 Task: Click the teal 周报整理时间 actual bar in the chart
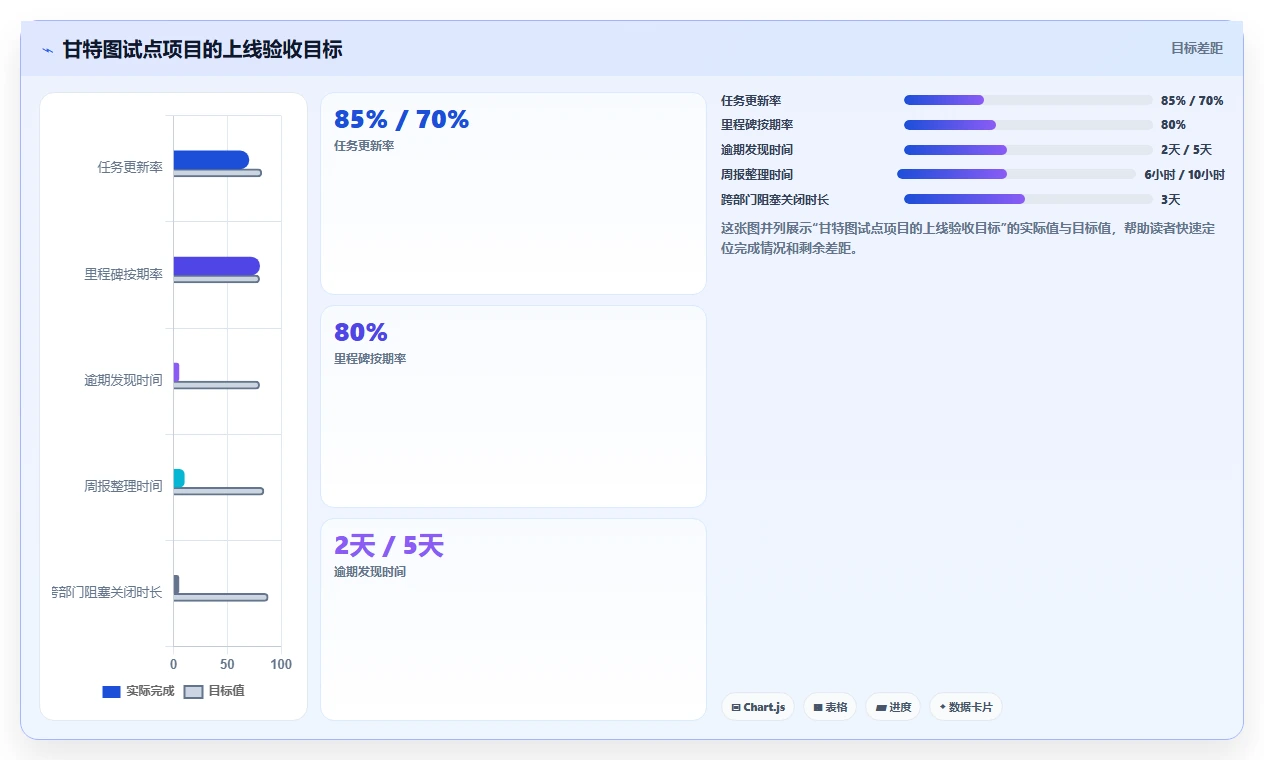pyautogui.click(x=179, y=478)
